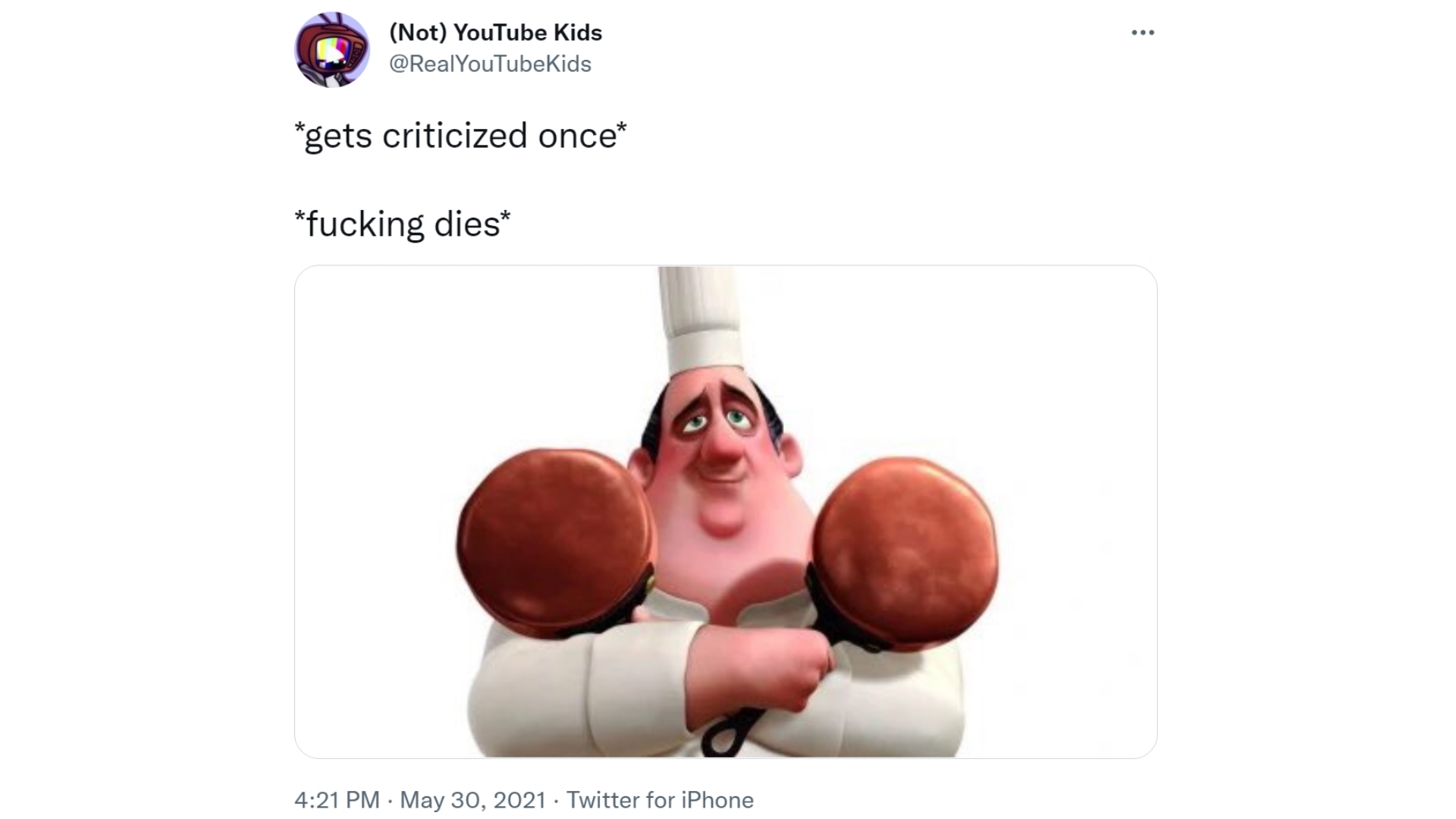Follow the @RealYouTubeKids username link
Screen dimensions: 1456x819
490,64
